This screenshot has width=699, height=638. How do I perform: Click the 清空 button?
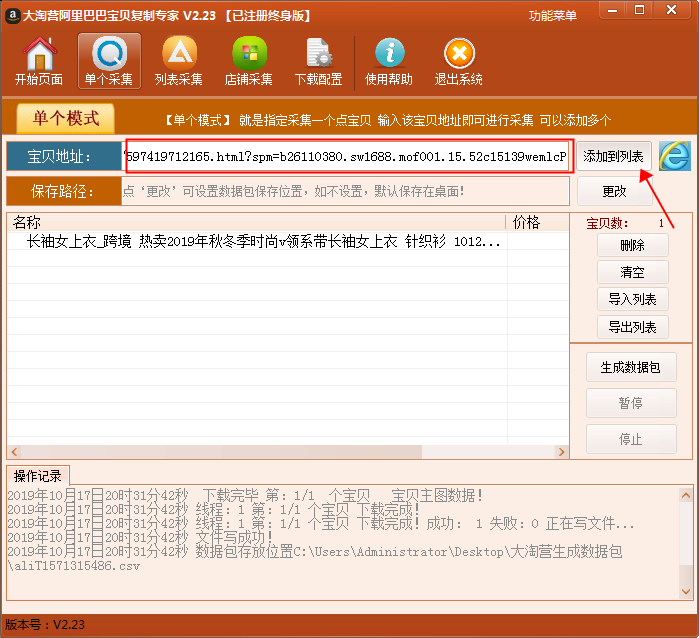click(x=633, y=272)
